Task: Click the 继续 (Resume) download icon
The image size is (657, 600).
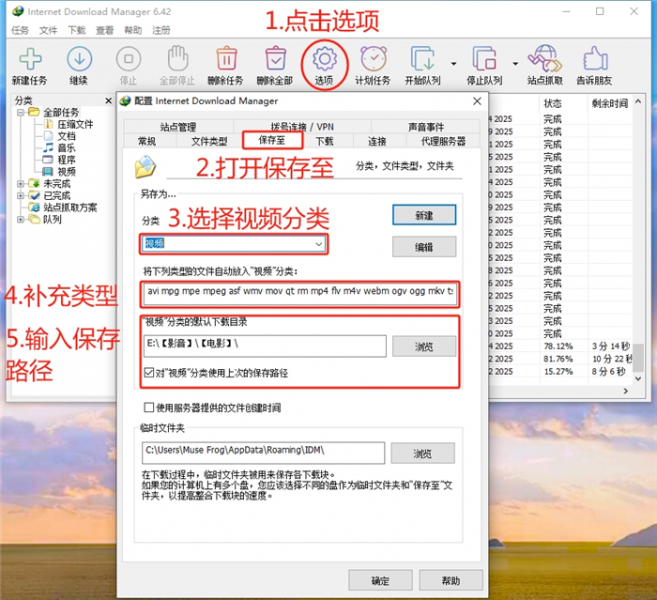Action: tap(79, 59)
